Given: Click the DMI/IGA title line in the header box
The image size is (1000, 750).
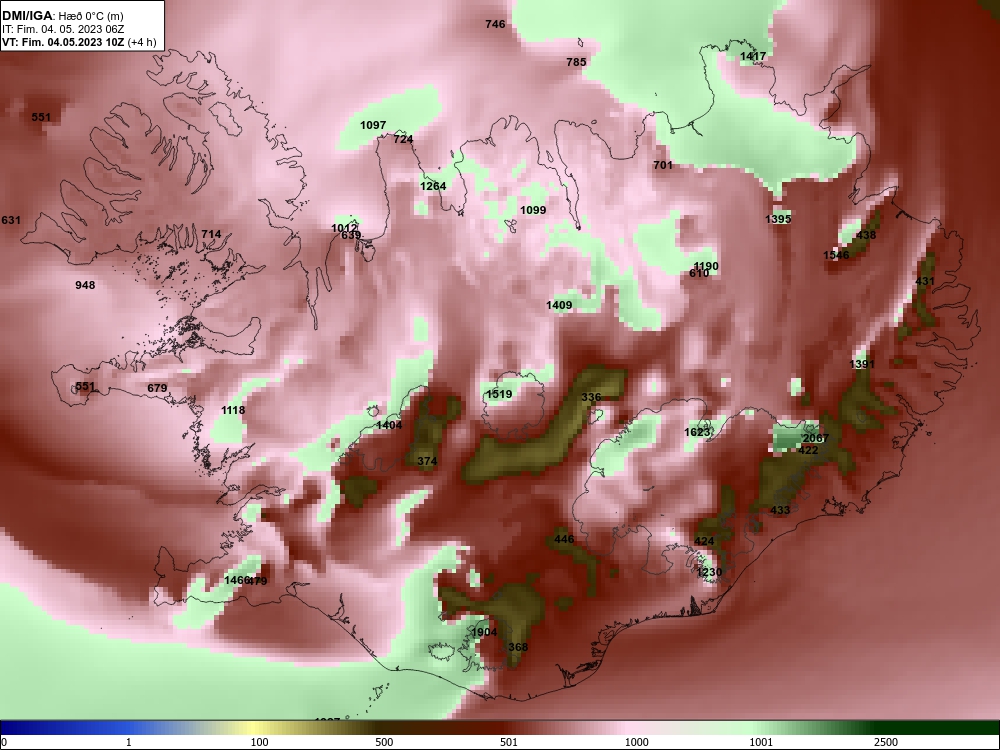Looking at the screenshot, I should pyautogui.click(x=62, y=15).
